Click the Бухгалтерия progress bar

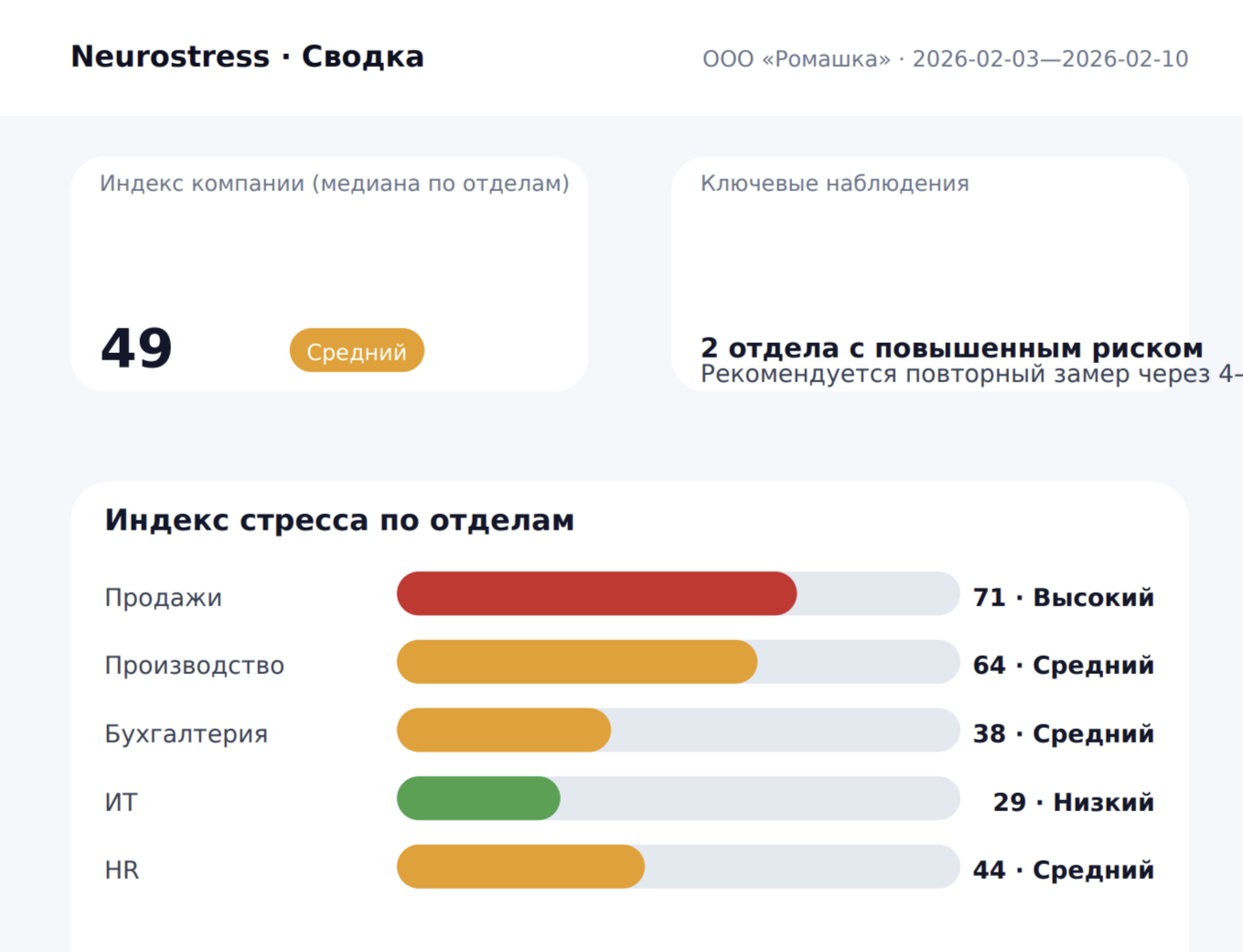point(678,730)
